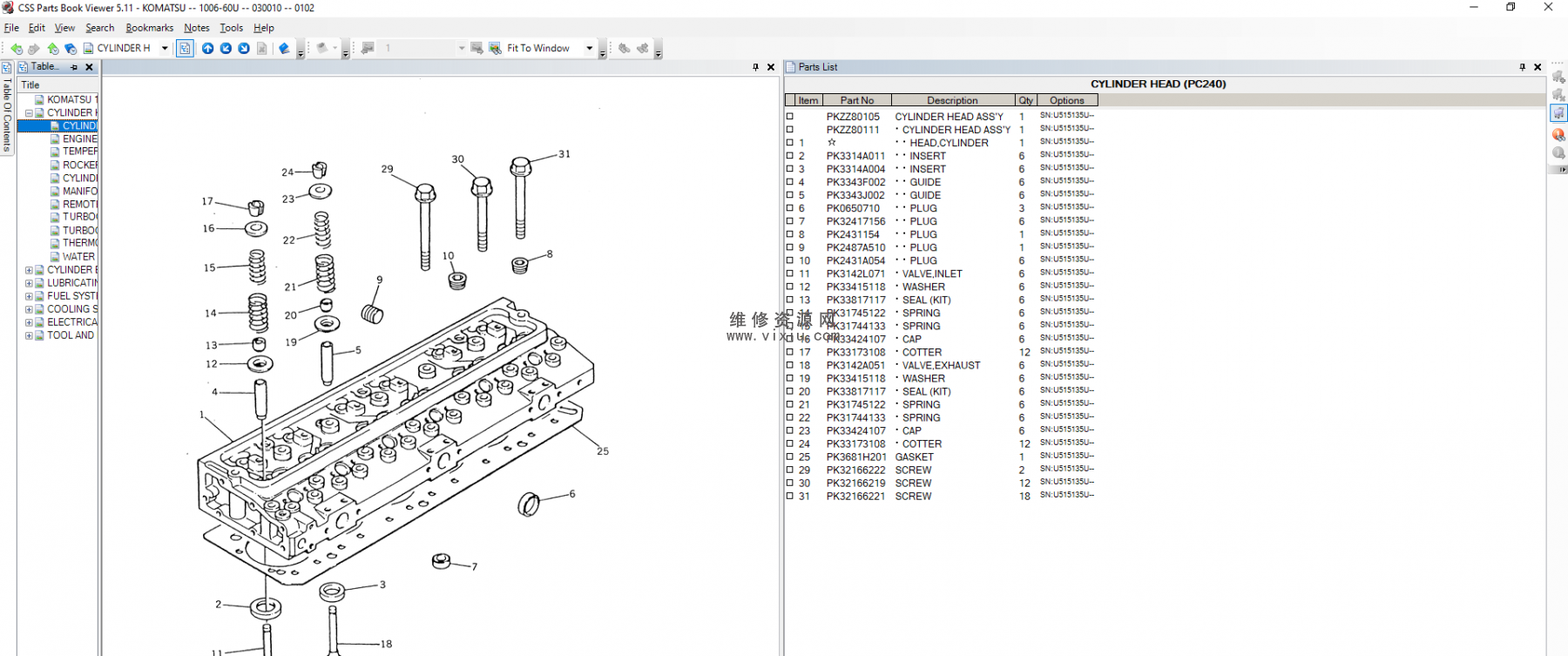Pin the diagram view panel

[755, 67]
